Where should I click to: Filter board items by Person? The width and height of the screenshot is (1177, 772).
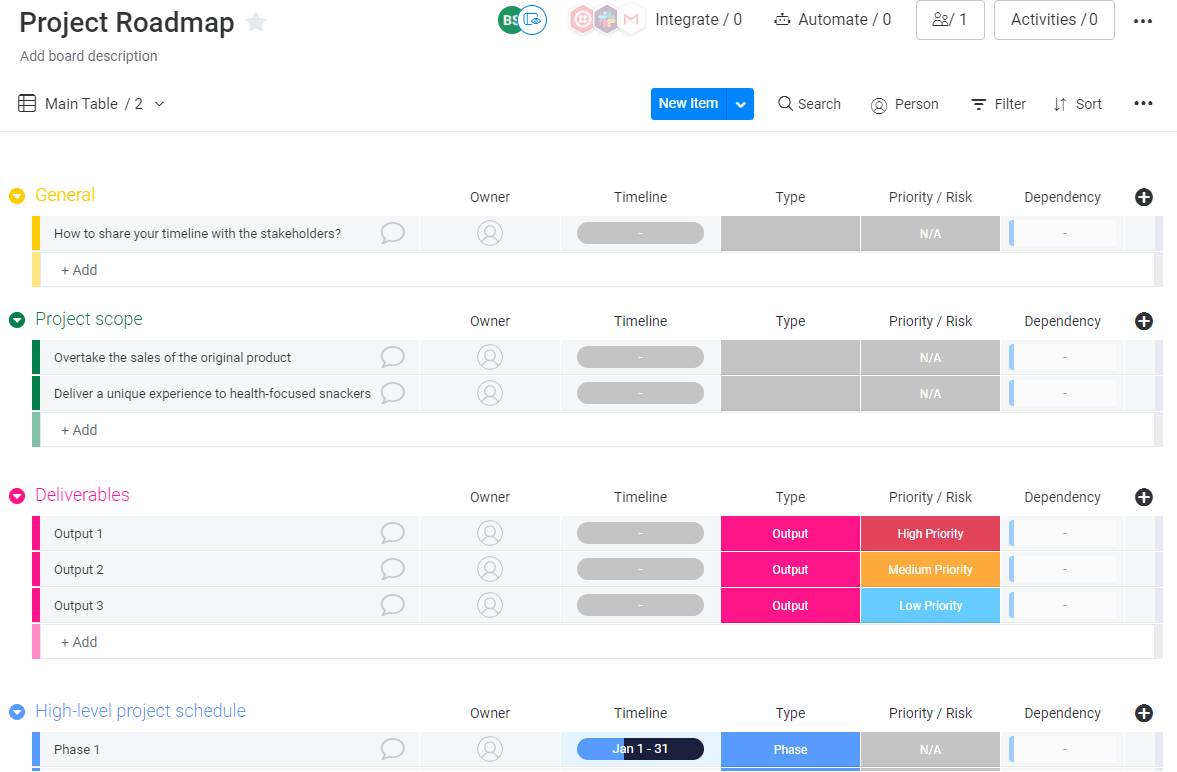coord(904,104)
